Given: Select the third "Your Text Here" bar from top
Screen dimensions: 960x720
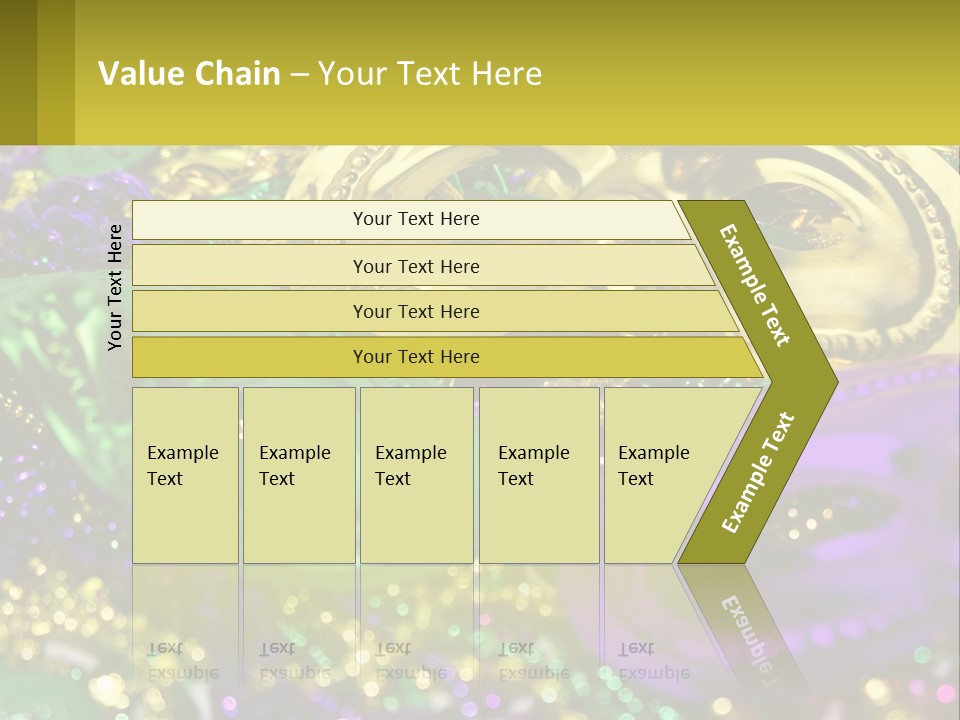Looking at the screenshot, I should click(x=415, y=311).
